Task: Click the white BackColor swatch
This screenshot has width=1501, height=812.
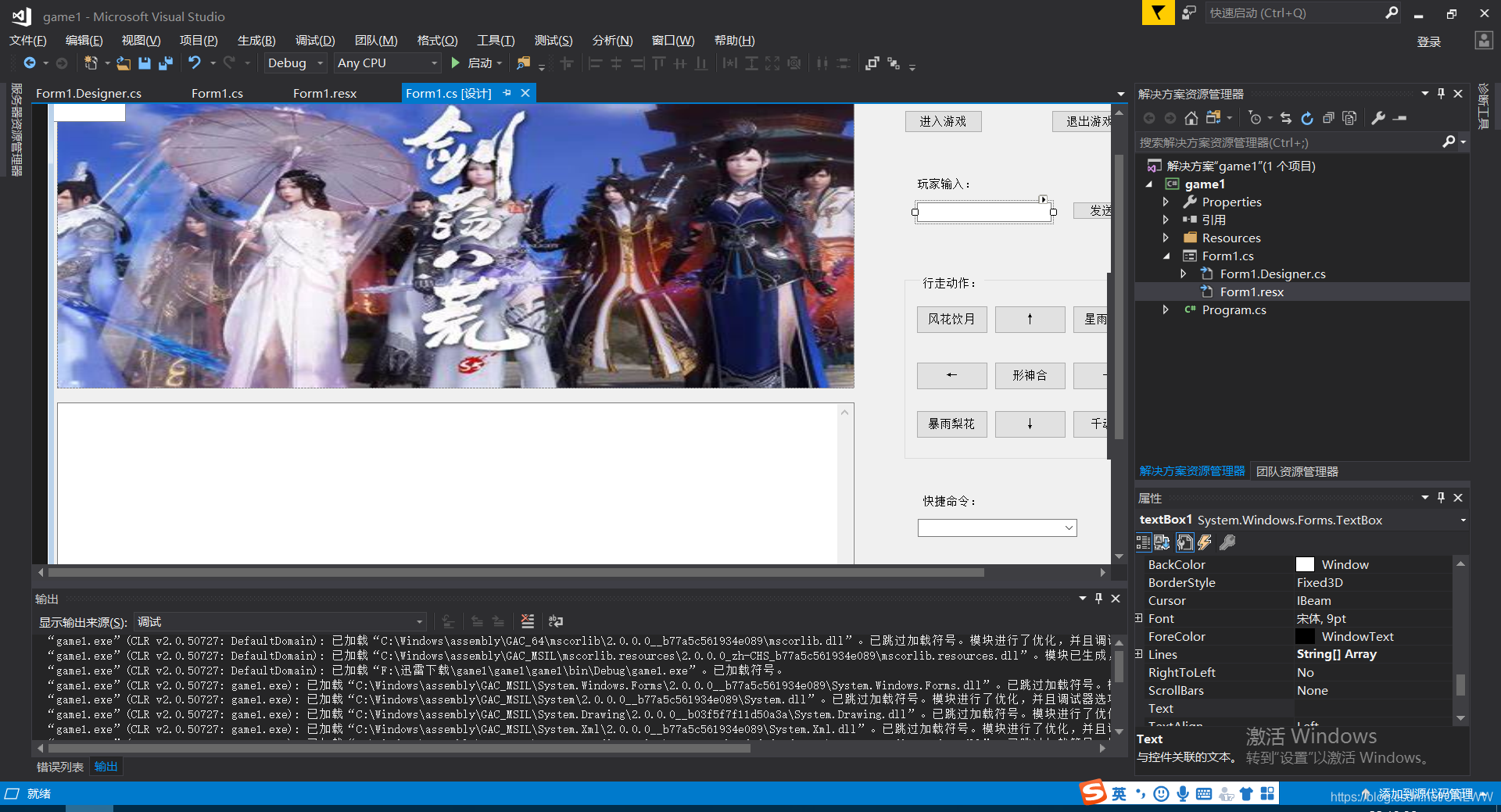Action: click(1305, 564)
